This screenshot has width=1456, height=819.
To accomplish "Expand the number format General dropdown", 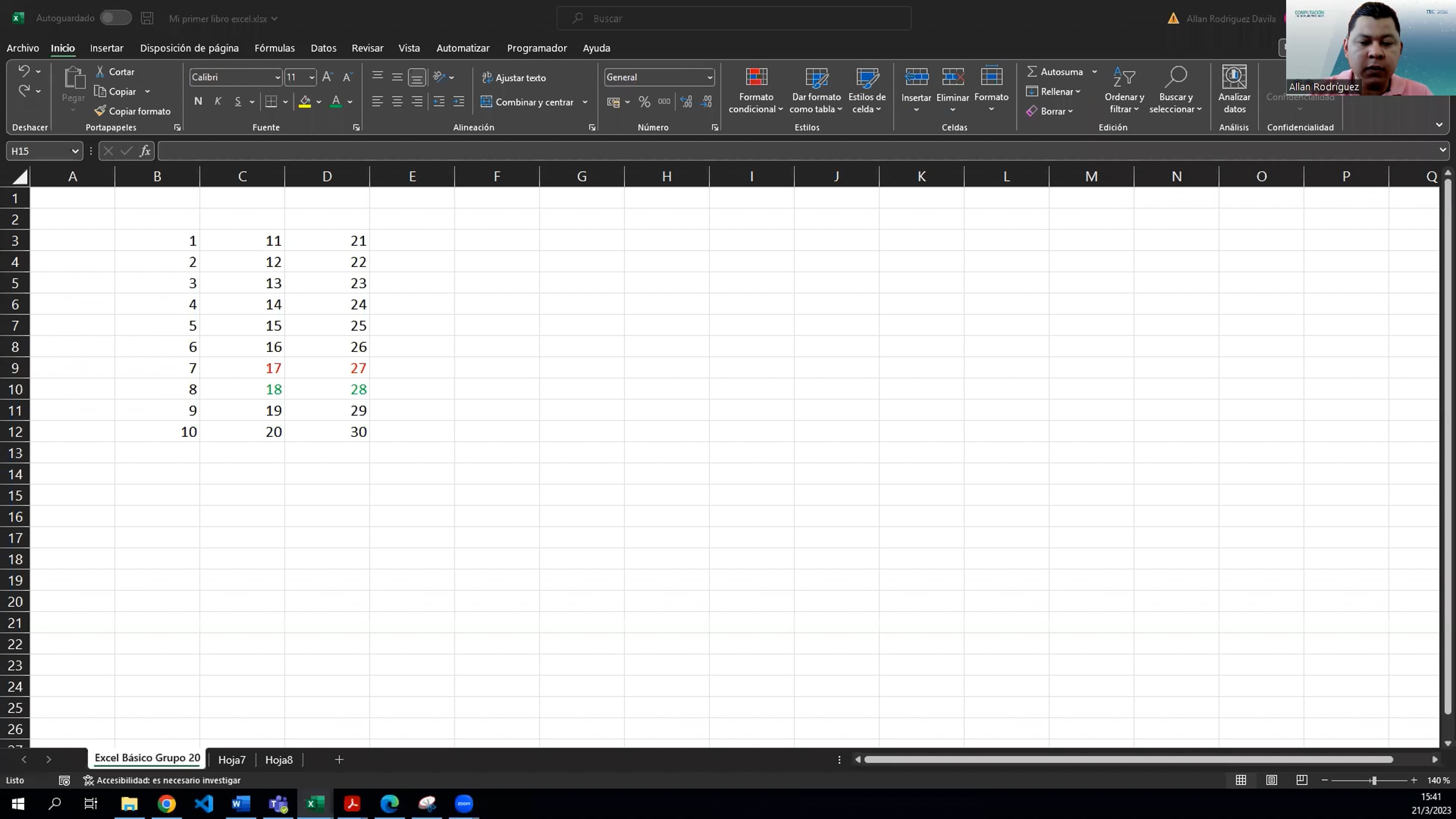I will click(x=709, y=77).
